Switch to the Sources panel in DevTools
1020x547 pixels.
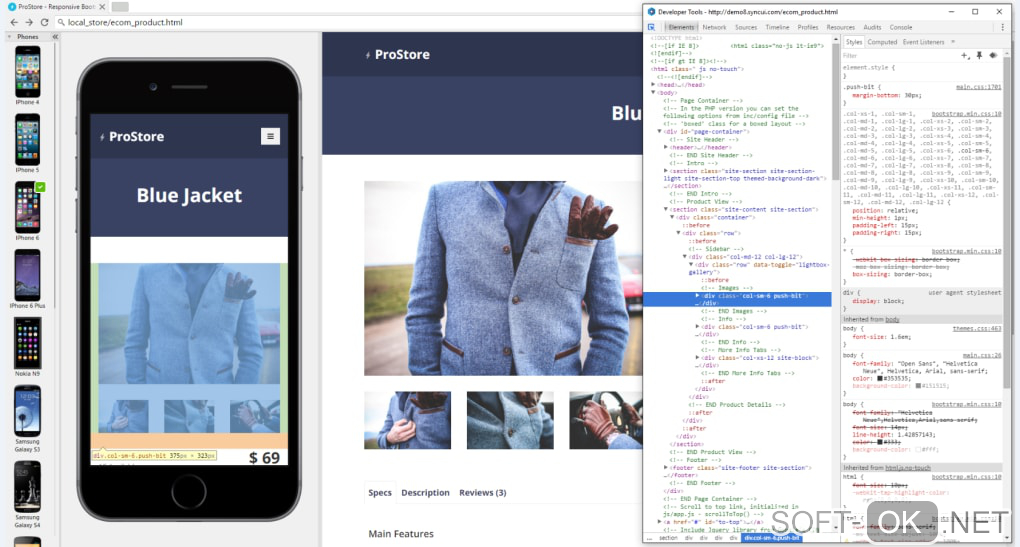[746, 27]
